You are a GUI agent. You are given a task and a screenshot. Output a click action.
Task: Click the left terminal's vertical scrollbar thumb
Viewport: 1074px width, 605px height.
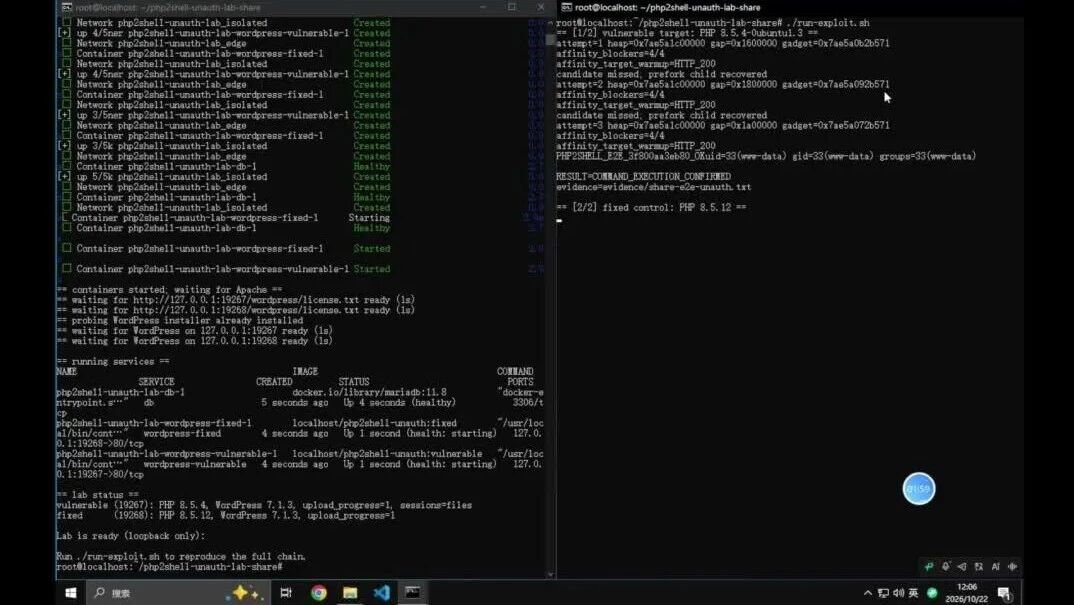click(x=550, y=38)
